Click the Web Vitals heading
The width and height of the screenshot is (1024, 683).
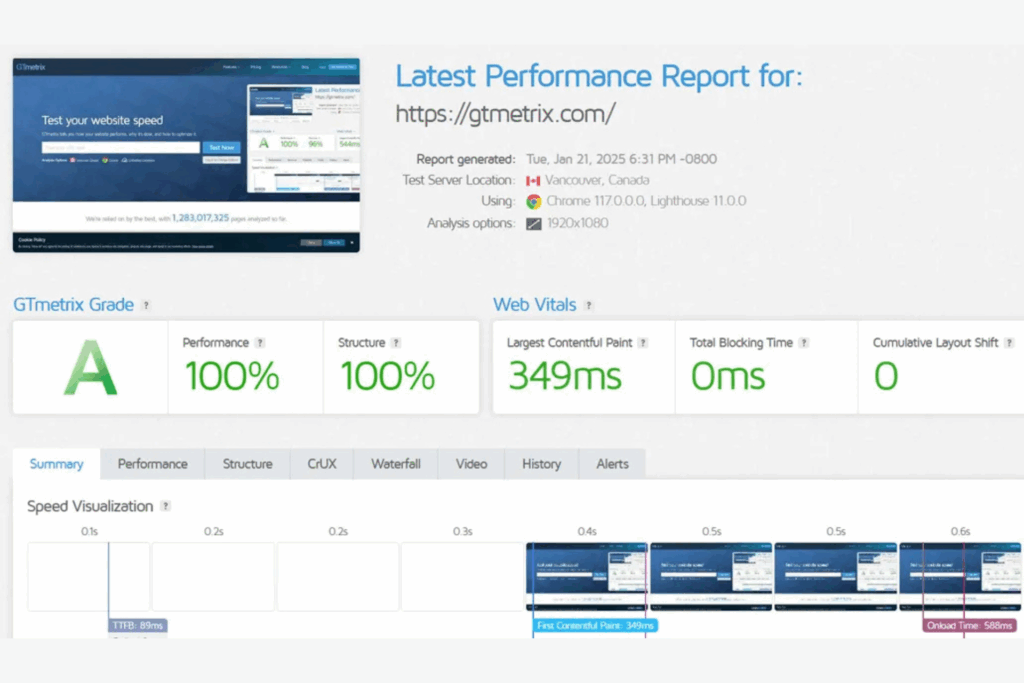point(534,305)
